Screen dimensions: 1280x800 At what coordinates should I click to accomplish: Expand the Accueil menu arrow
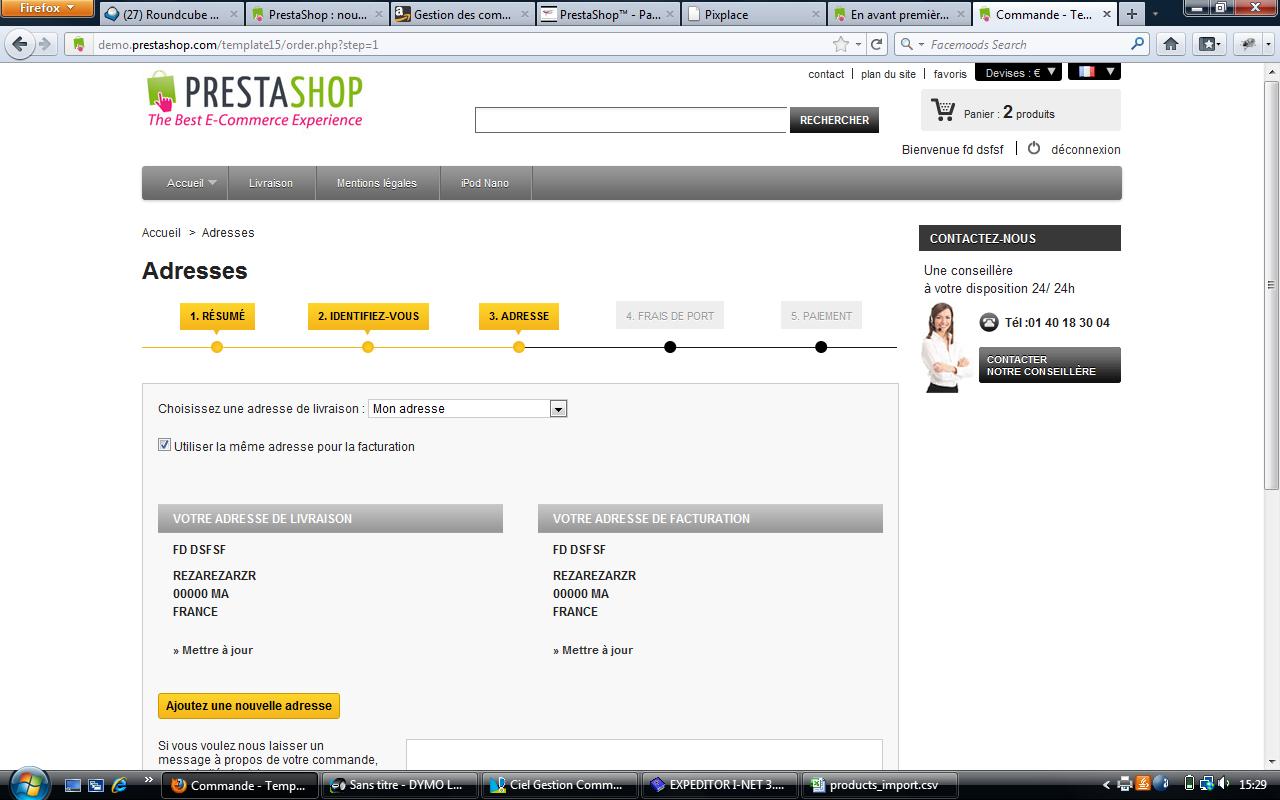(212, 183)
